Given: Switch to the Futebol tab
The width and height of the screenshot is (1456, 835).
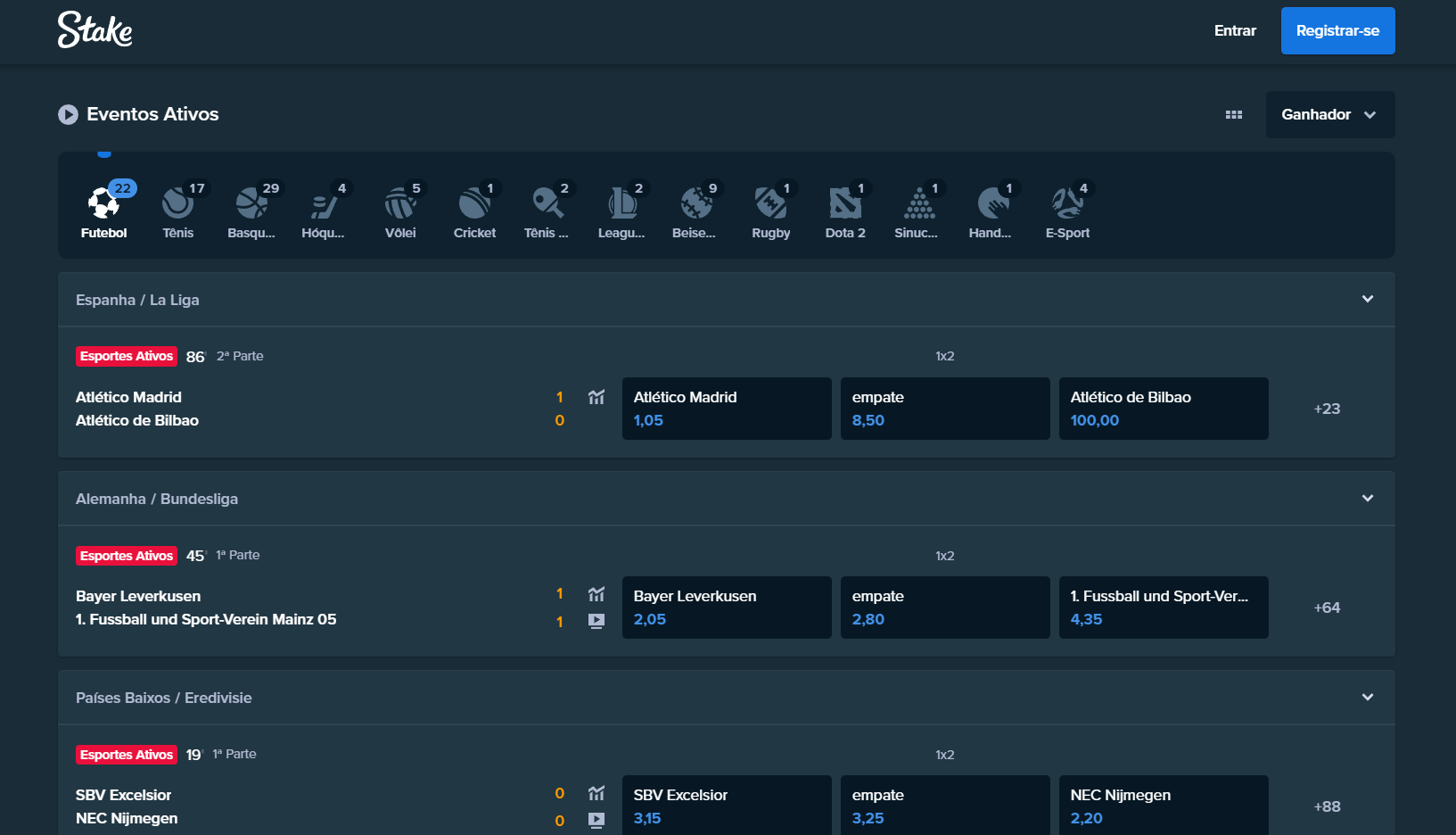Looking at the screenshot, I should [104, 211].
